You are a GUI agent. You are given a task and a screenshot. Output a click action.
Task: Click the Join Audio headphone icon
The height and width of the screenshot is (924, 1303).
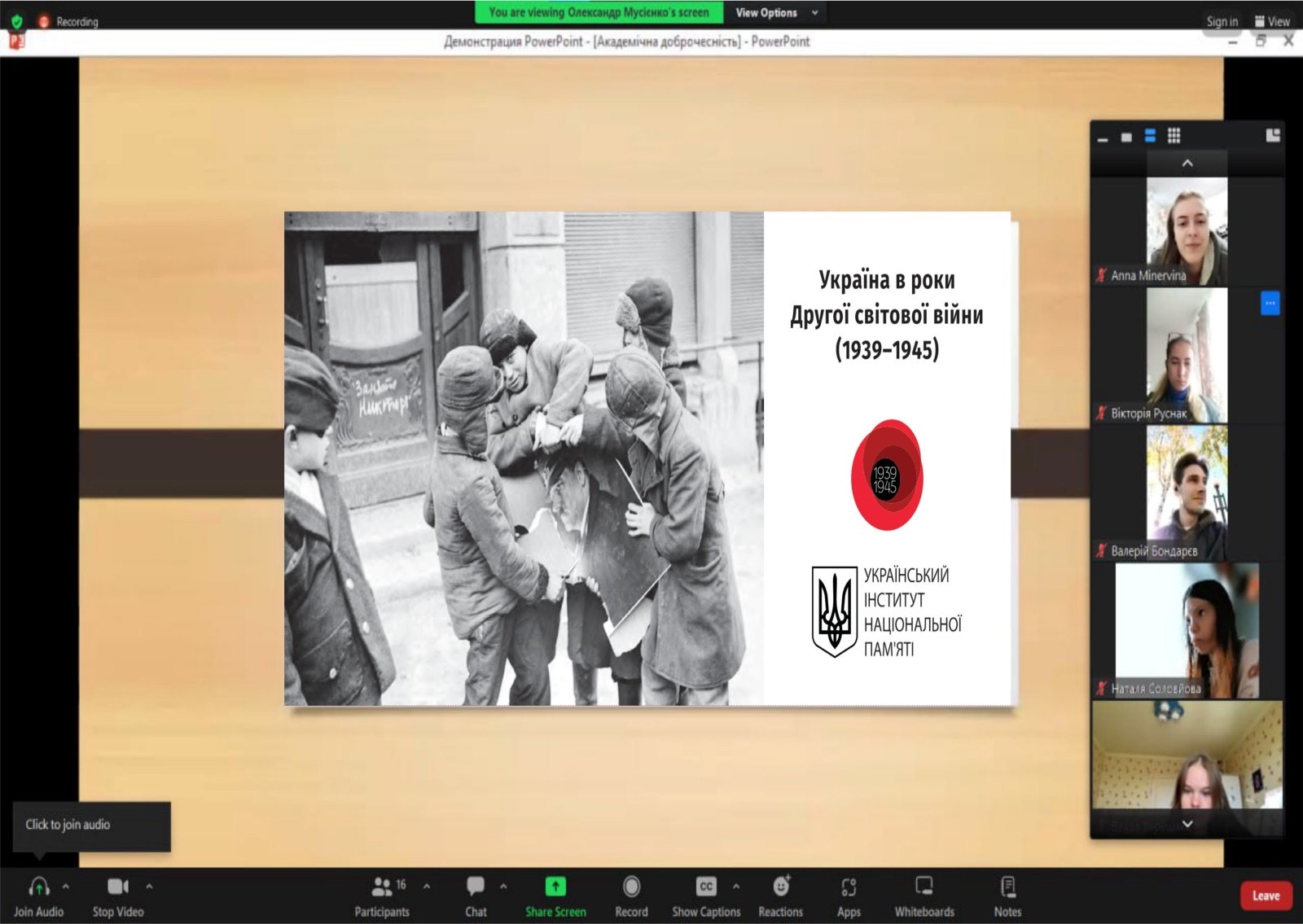[38, 887]
